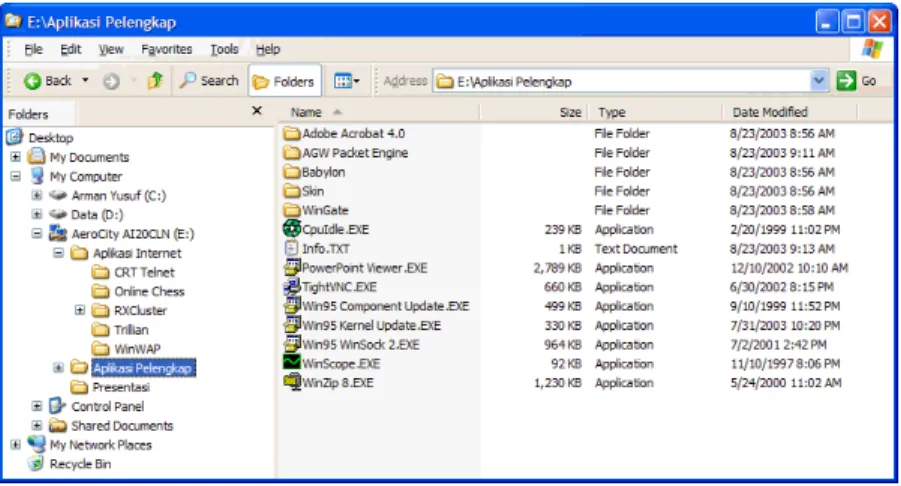Click the Control Panel tree icon
Screen dimensions: 901x486
57,406
